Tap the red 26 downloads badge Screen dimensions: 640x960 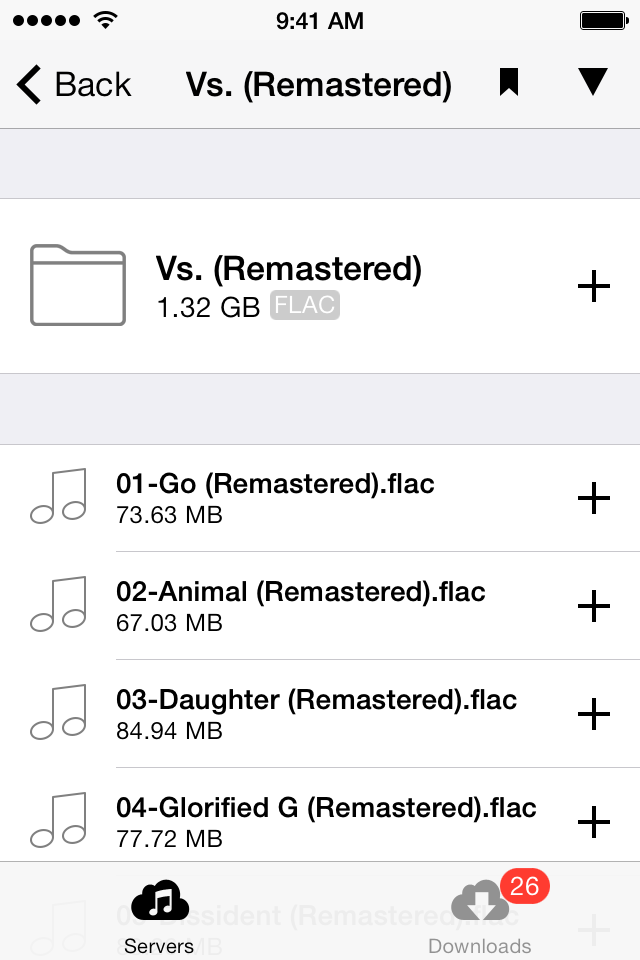pos(524,886)
